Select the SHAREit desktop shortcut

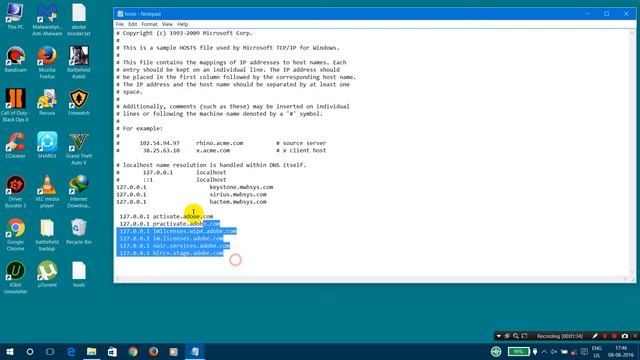47,146
